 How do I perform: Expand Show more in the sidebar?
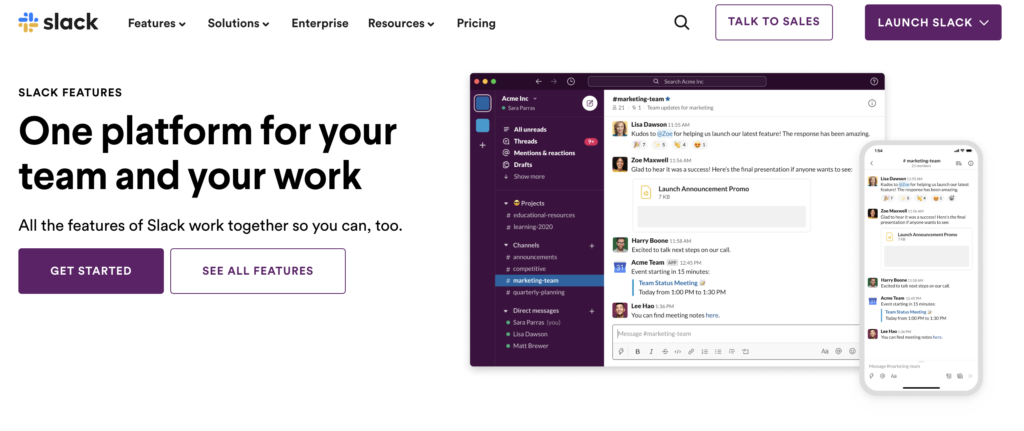click(x=528, y=176)
